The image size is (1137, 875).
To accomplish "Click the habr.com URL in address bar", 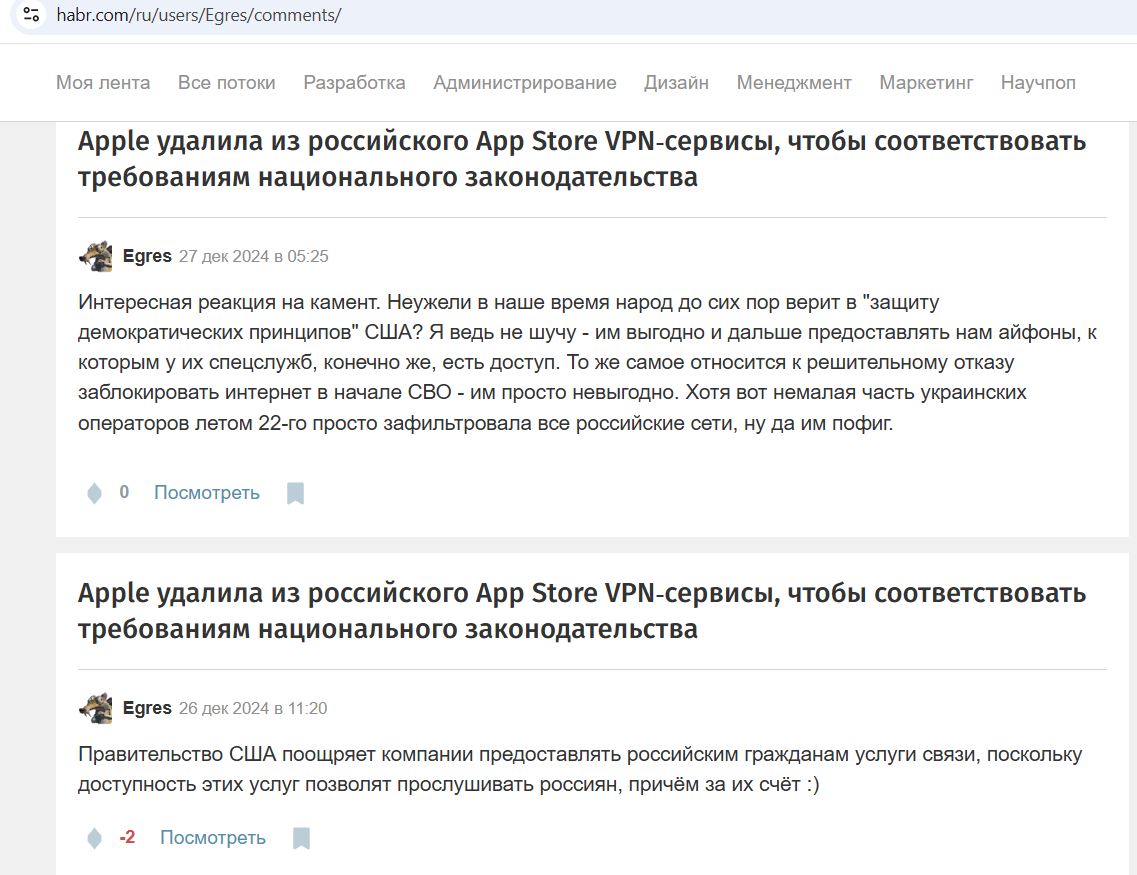I will pos(199,15).
